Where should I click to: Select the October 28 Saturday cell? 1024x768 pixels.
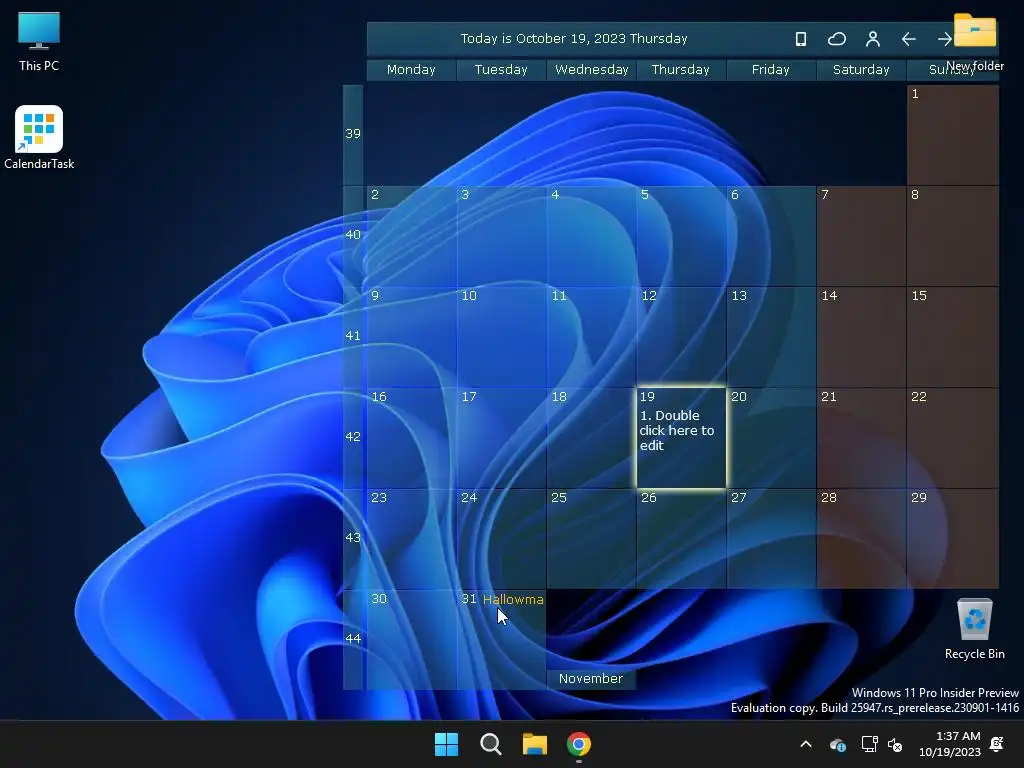(x=861, y=539)
